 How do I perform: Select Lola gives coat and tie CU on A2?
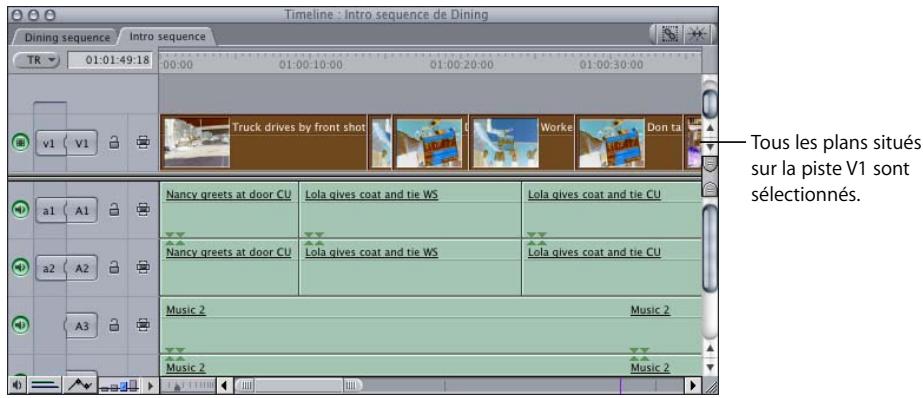coord(612,267)
